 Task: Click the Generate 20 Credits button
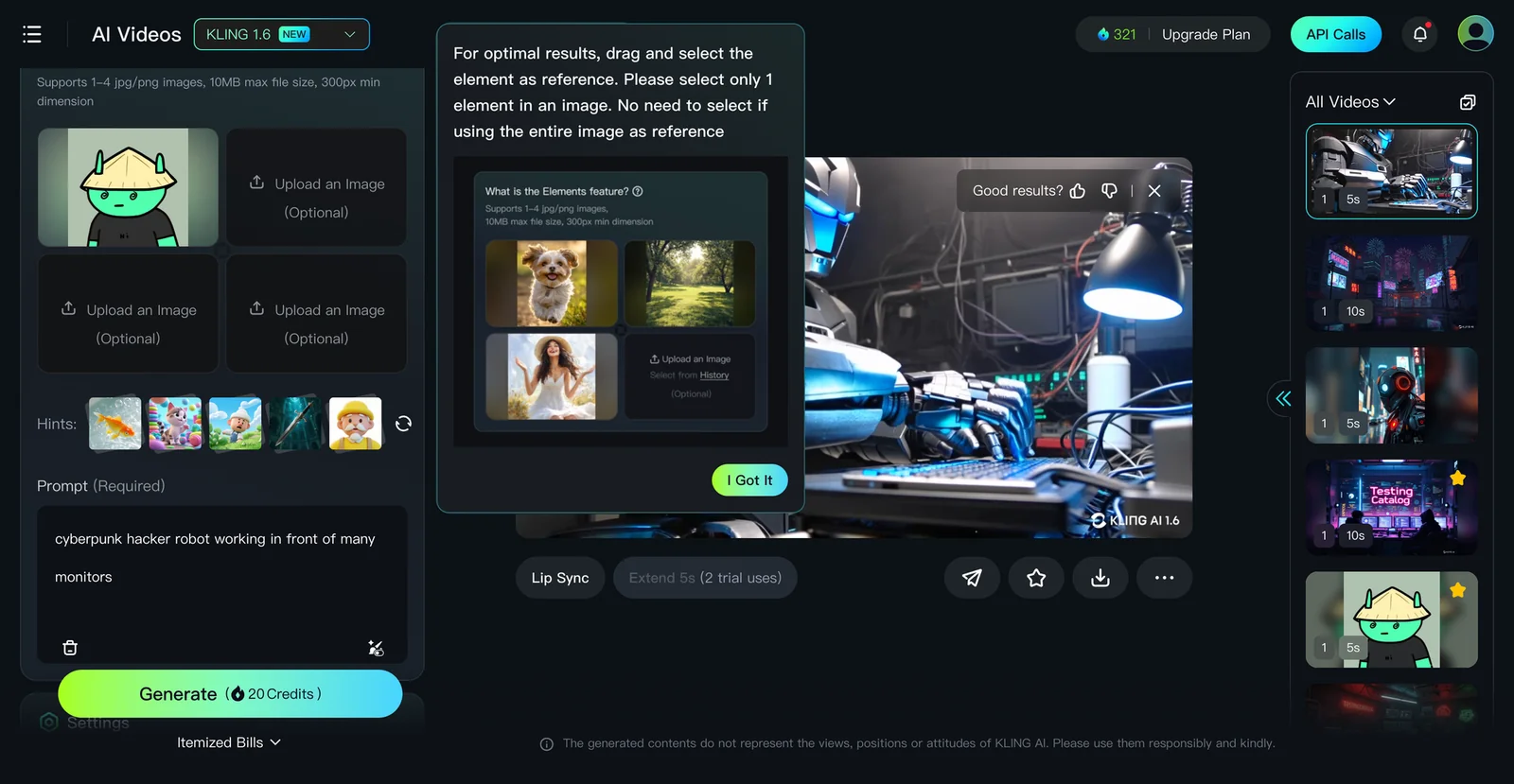230,693
